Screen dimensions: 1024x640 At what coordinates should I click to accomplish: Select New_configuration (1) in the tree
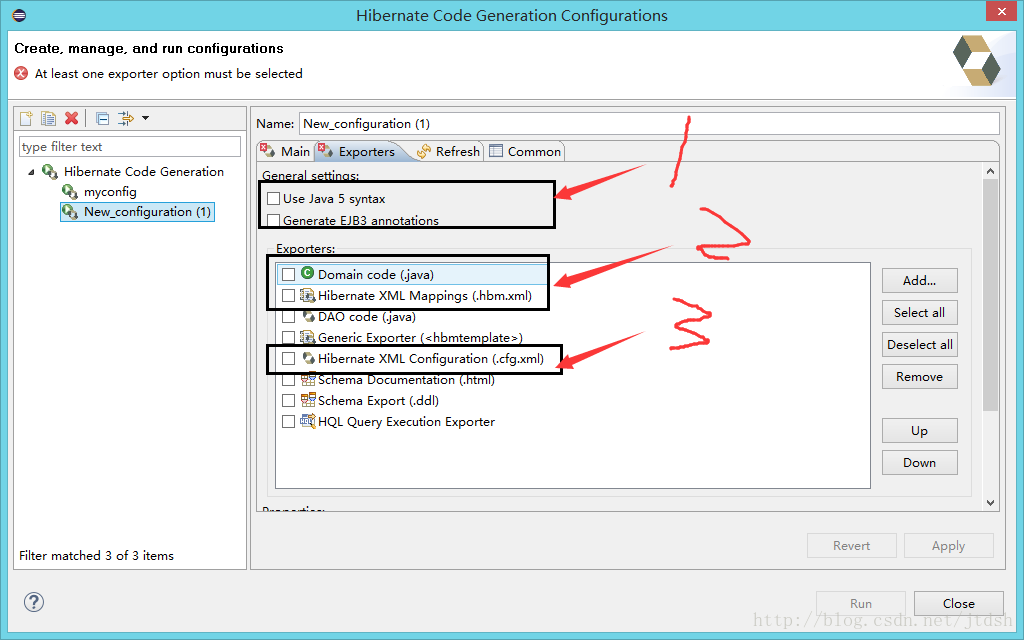pyautogui.click(x=147, y=212)
